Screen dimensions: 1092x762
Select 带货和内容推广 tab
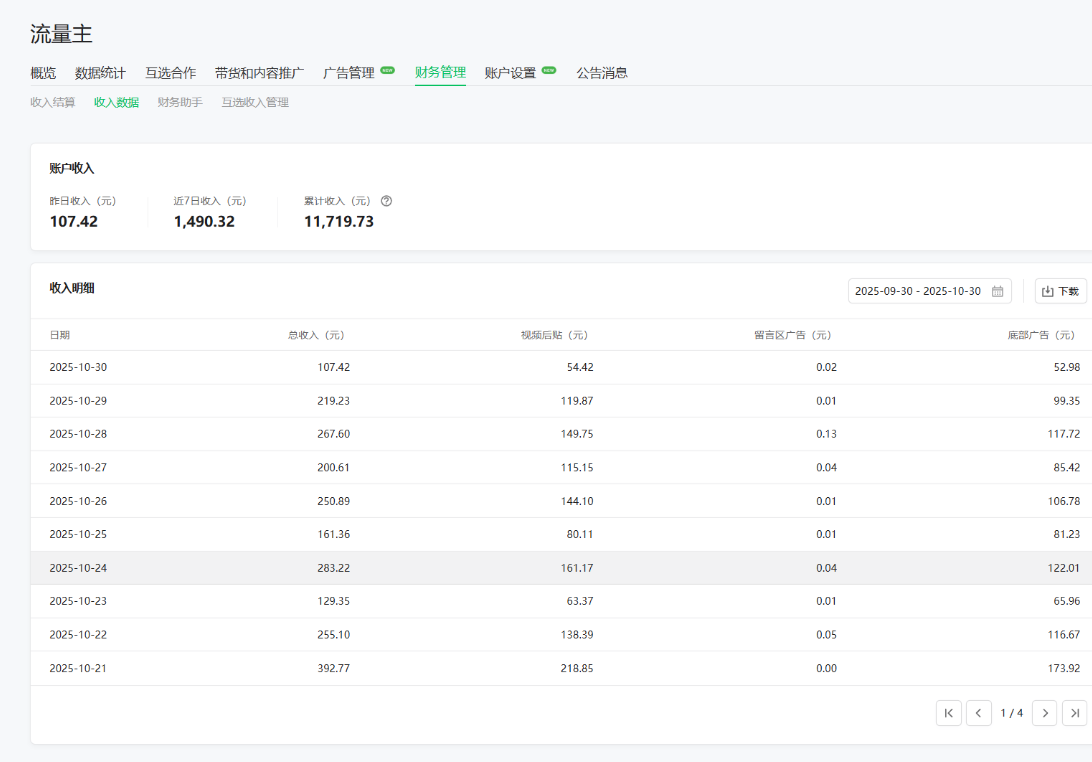pyautogui.click(x=259, y=73)
